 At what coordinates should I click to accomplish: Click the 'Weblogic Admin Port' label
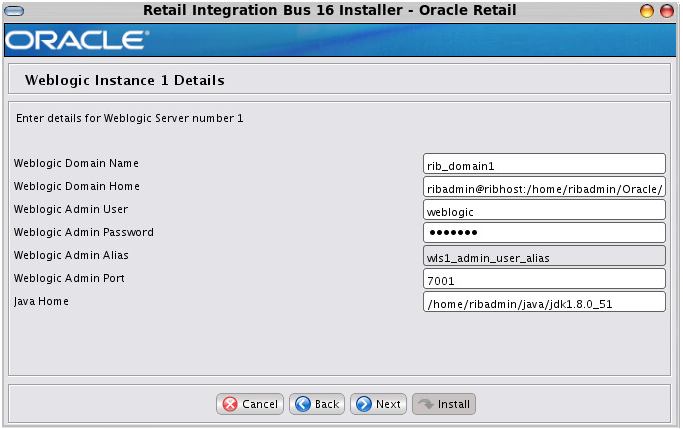click(69, 278)
